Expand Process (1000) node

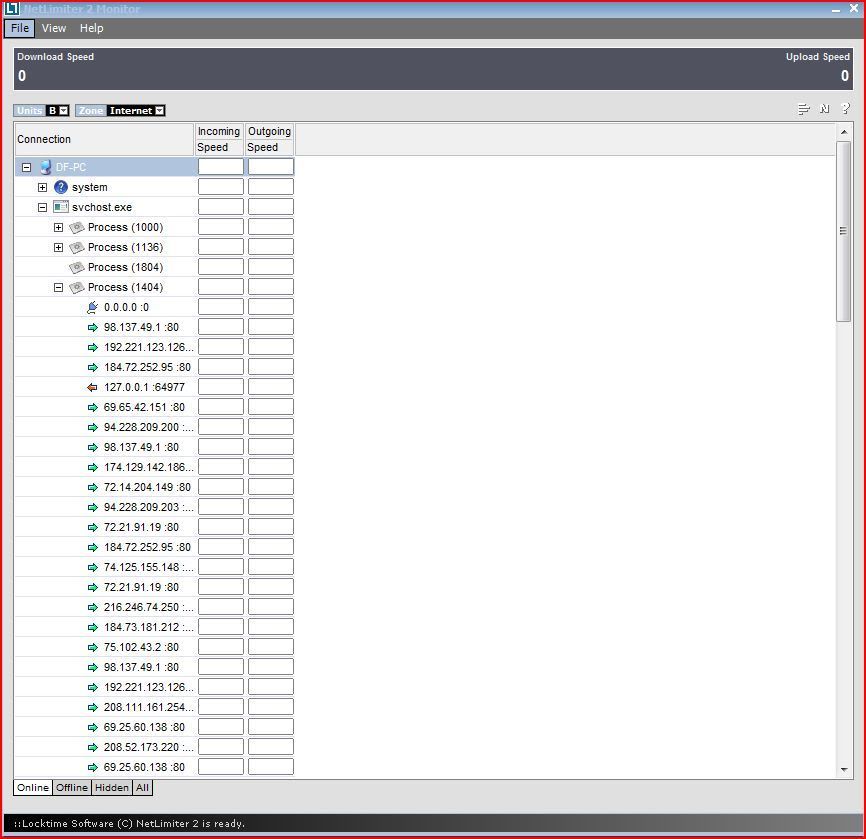(x=58, y=227)
